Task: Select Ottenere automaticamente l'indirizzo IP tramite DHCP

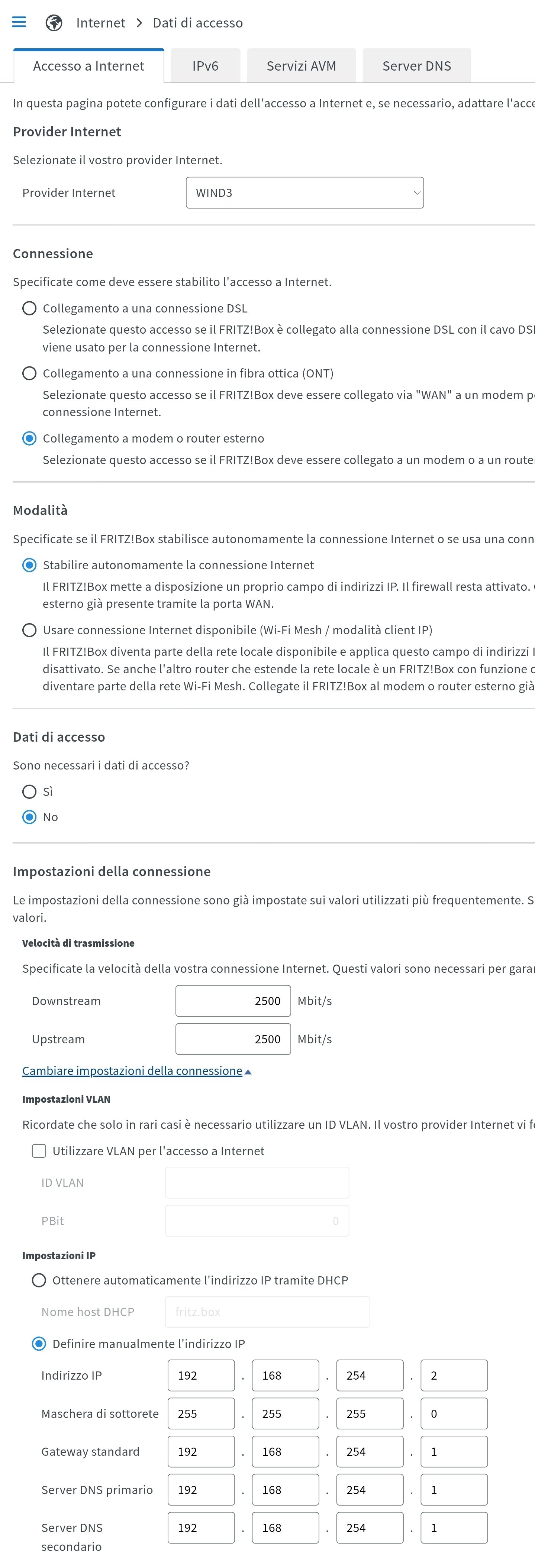Action: [x=39, y=1280]
